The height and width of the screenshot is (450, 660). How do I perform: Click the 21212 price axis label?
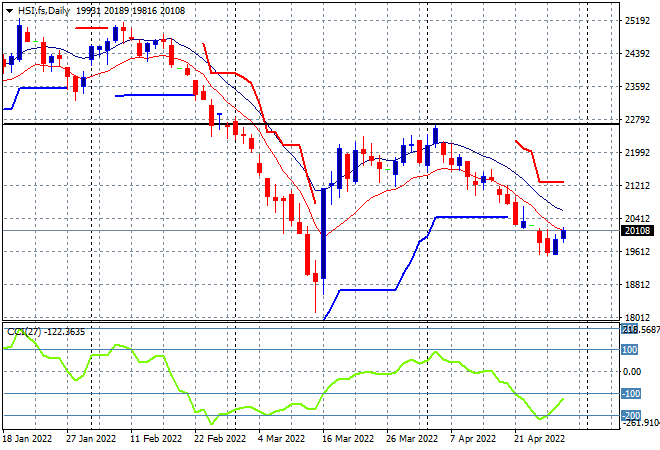[637, 186]
